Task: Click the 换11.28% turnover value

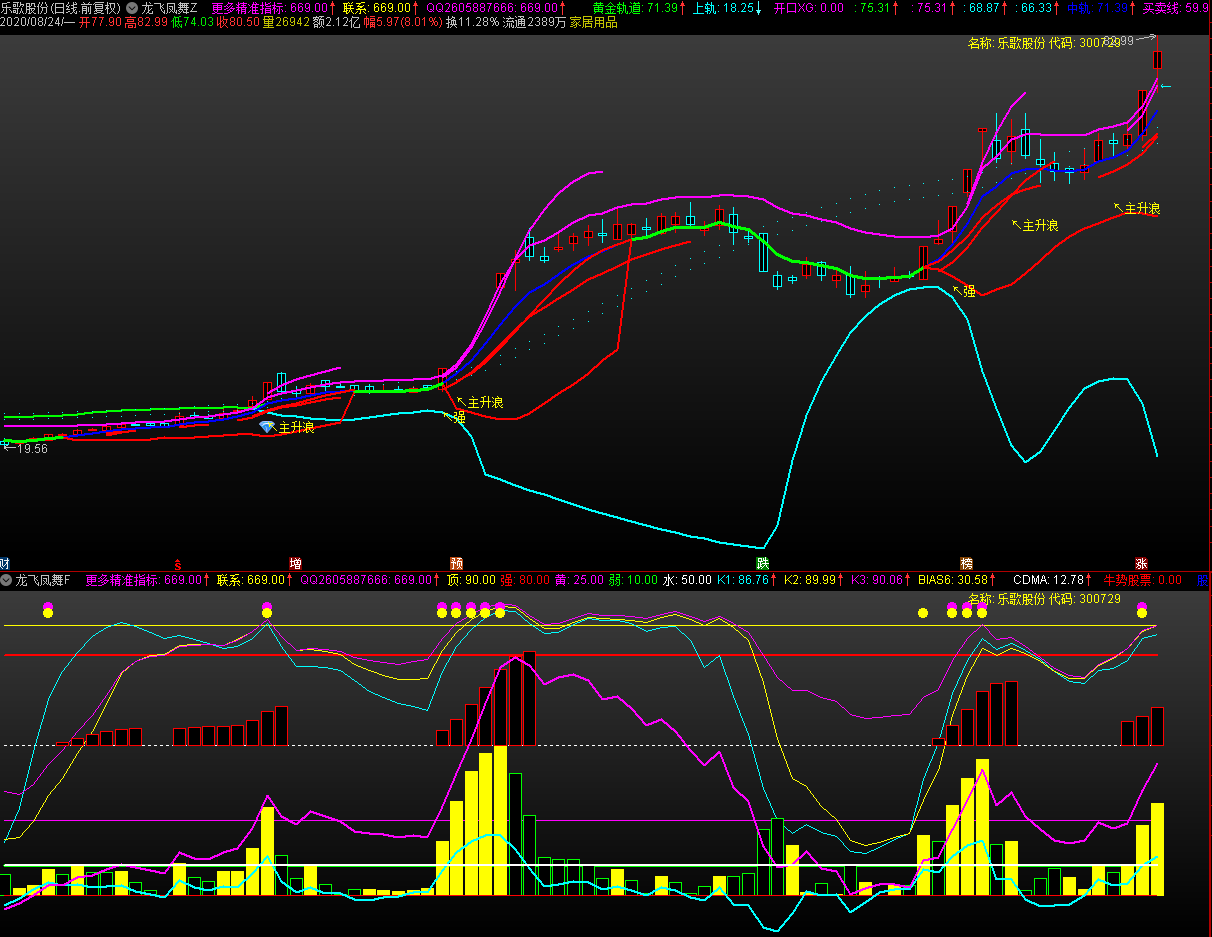Action: coord(472,22)
